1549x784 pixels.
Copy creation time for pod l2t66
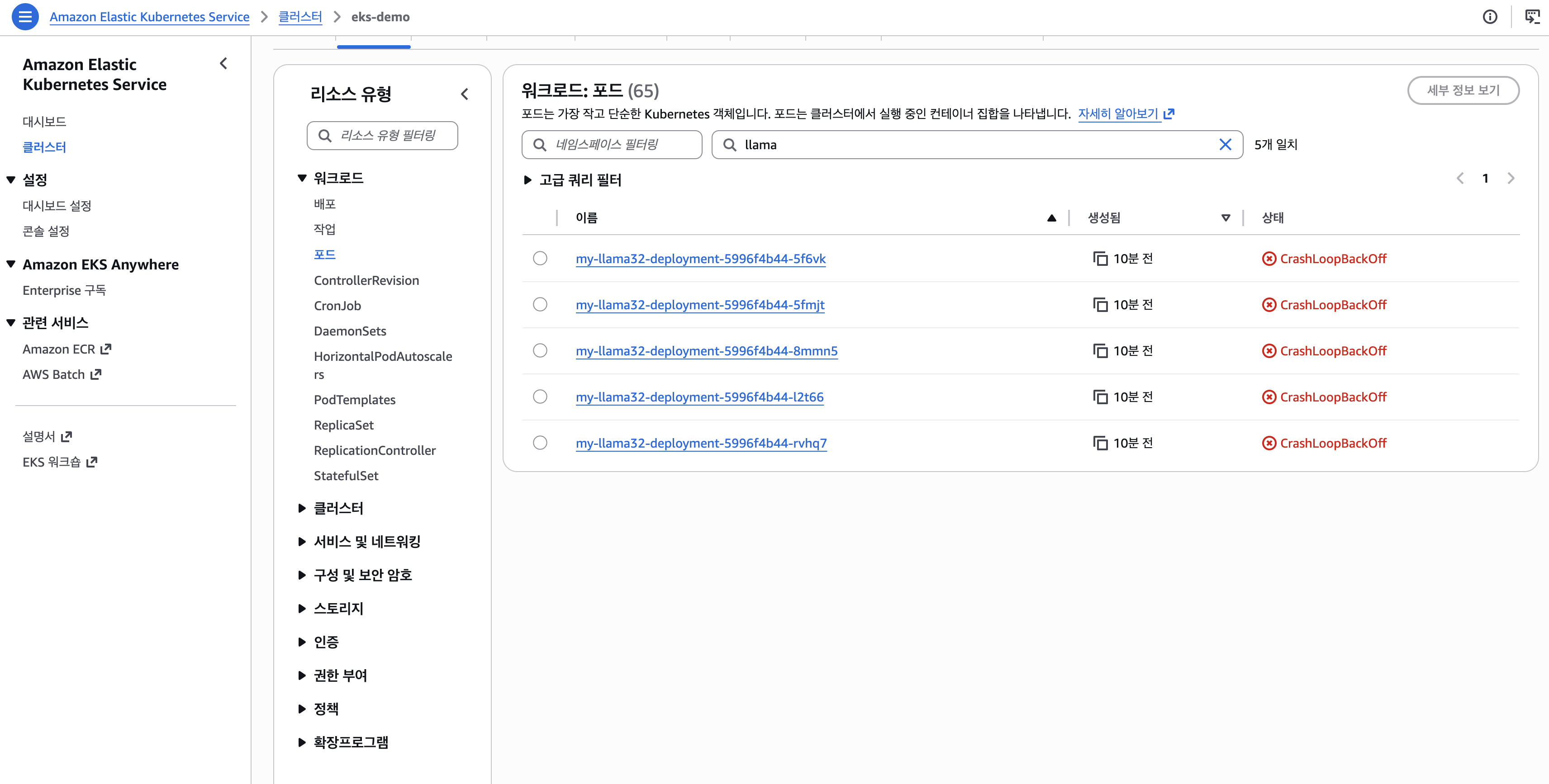pos(1100,397)
